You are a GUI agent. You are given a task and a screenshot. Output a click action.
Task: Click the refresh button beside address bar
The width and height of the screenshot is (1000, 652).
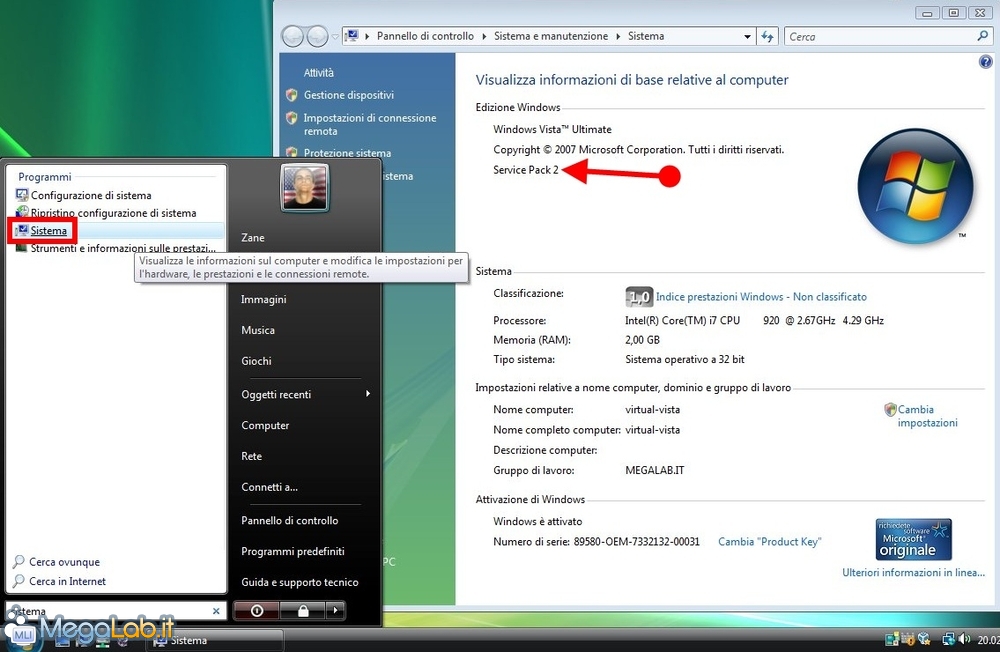767,37
